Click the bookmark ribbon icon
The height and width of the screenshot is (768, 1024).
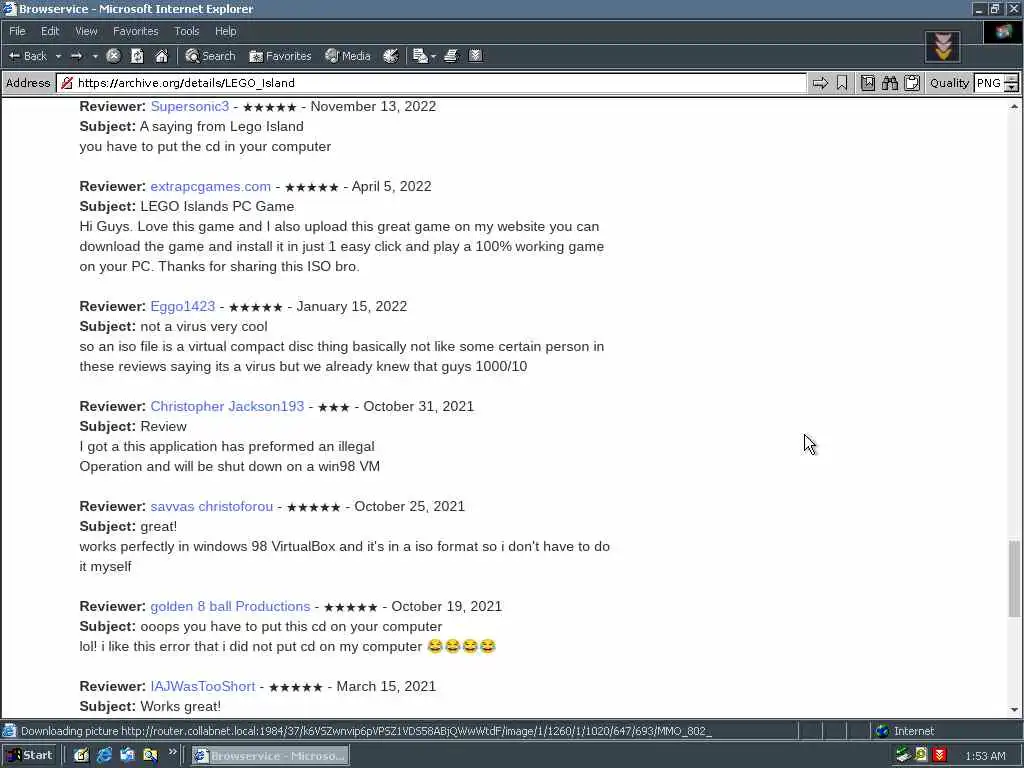point(842,83)
